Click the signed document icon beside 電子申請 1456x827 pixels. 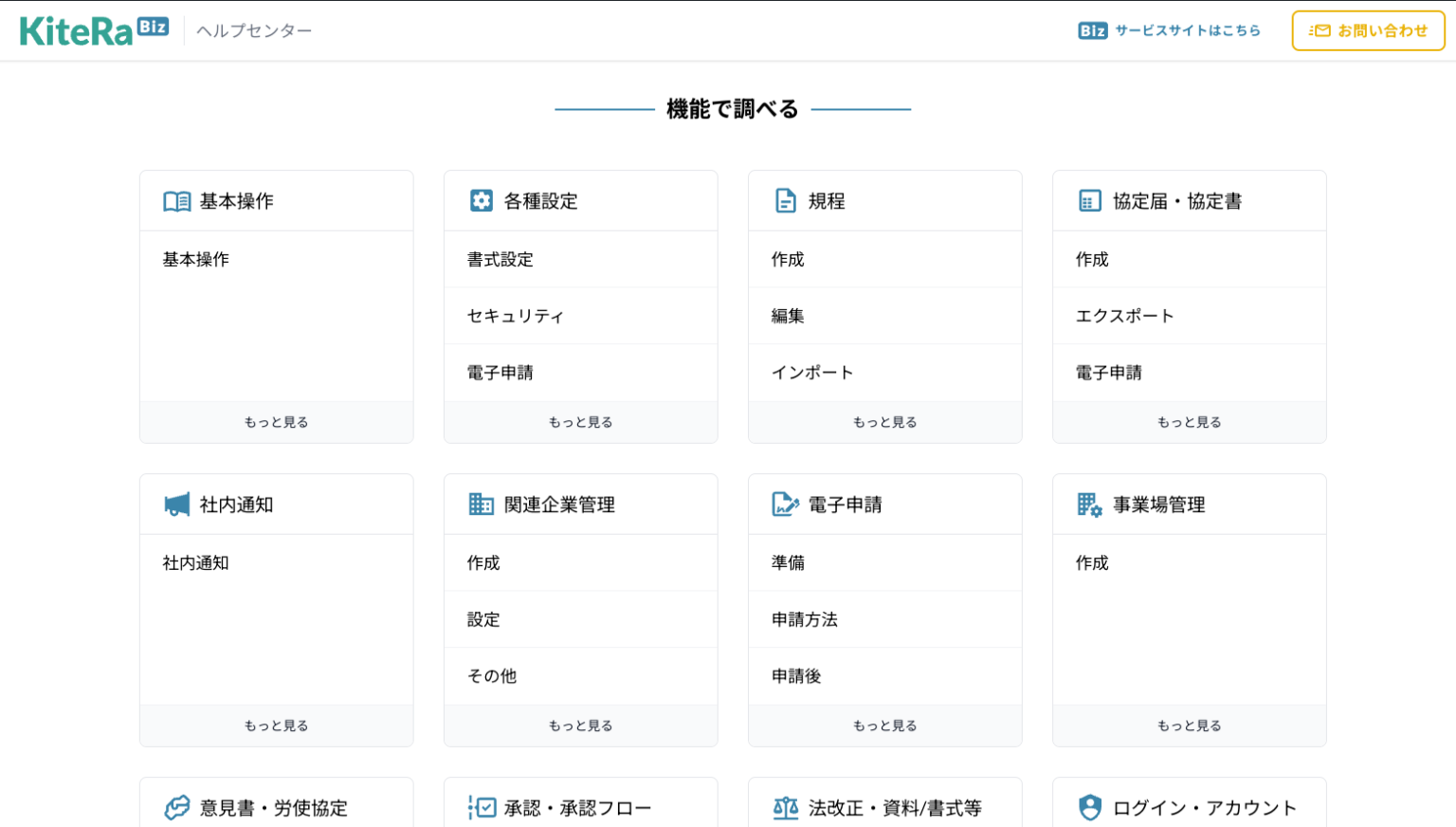point(786,505)
